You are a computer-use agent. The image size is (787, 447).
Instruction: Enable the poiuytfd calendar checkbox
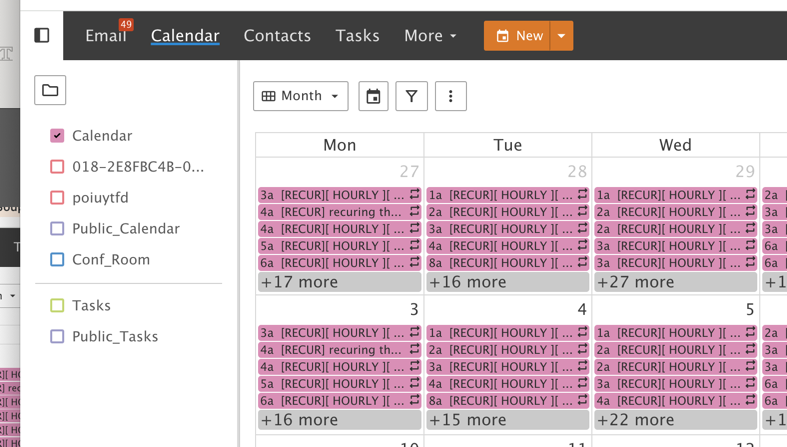pos(57,198)
